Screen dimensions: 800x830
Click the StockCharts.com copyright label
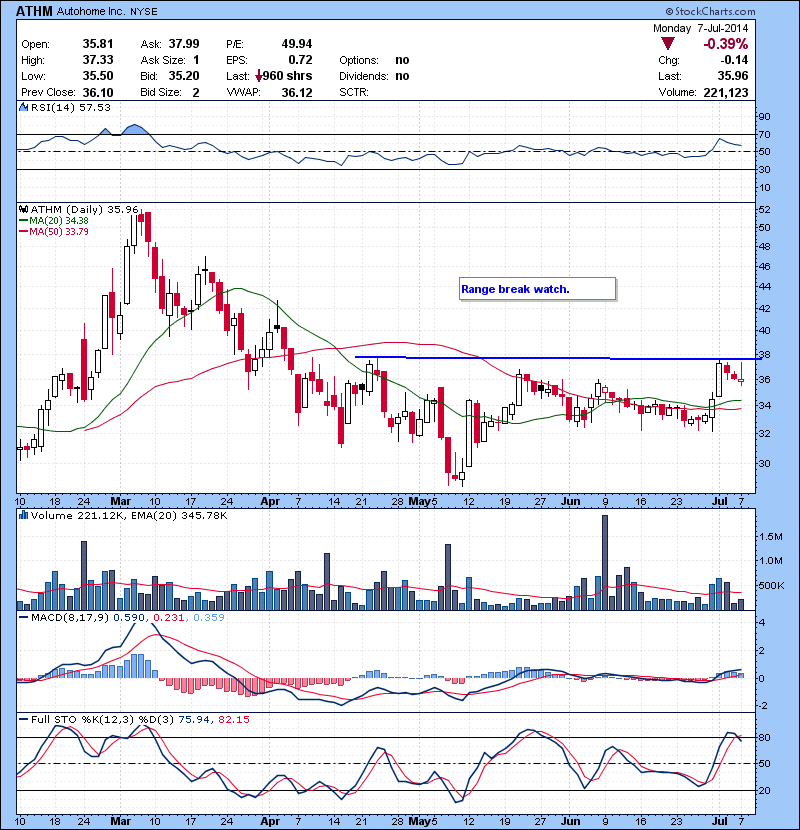coord(710,11)
